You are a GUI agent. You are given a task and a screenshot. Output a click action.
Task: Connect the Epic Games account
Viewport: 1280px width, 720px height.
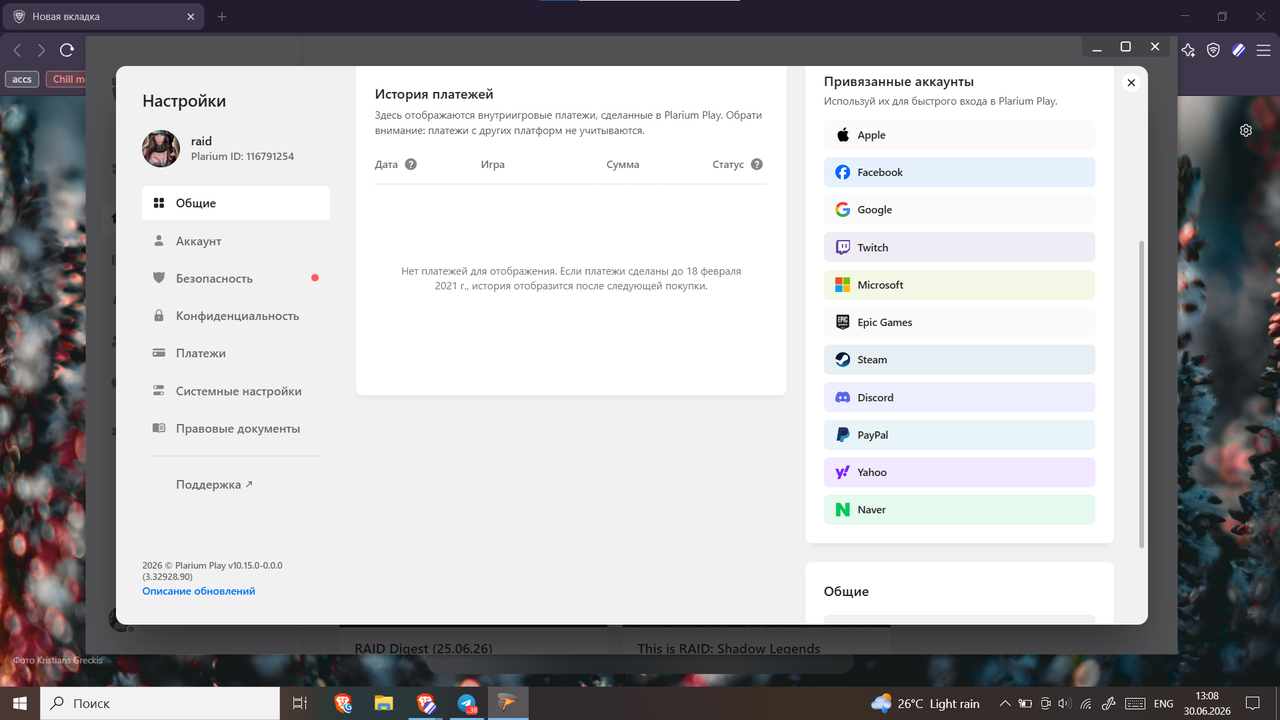click(959, 322)
